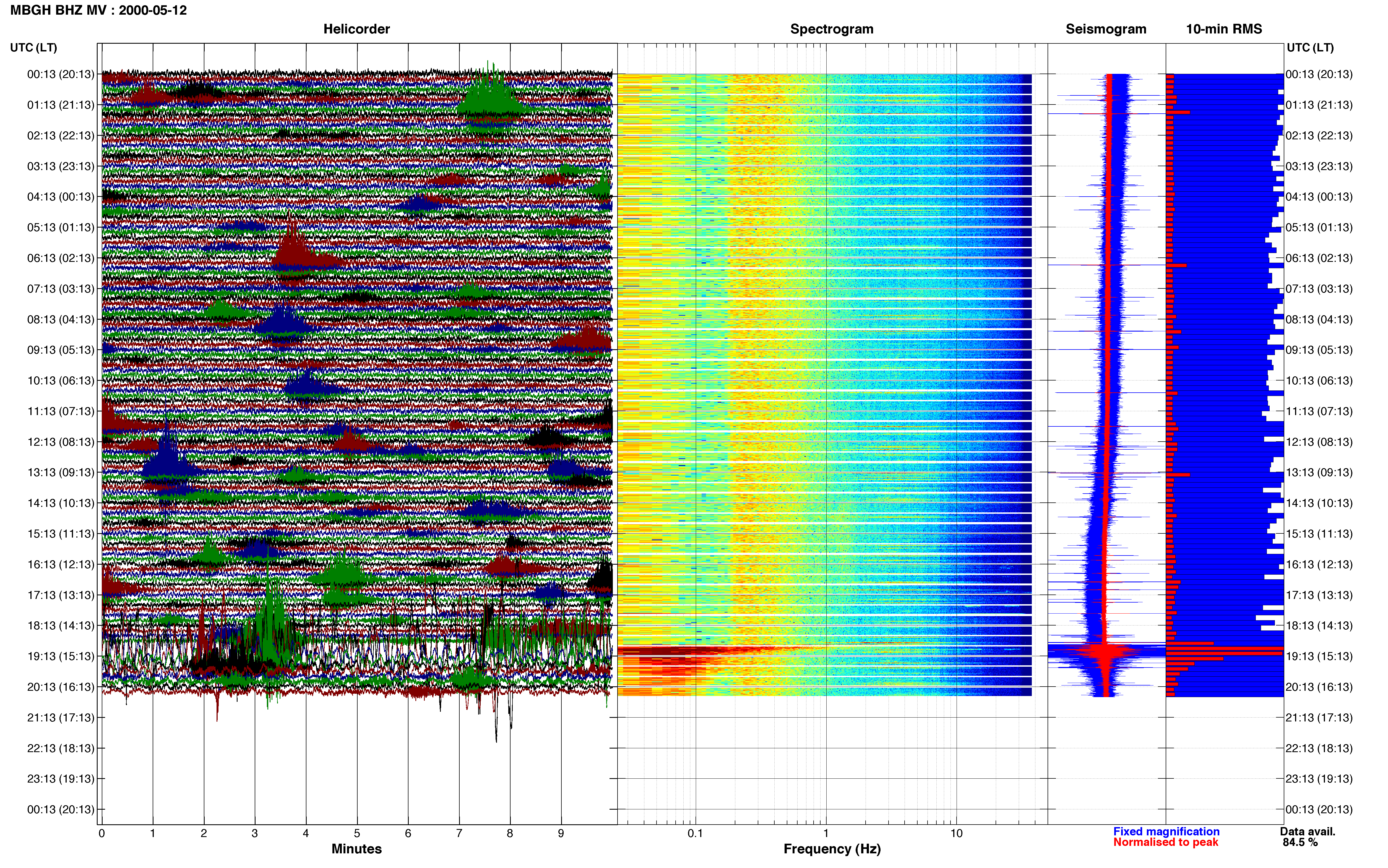This screenshot has width=1388, height=868.
Task: Click the right-side time label 01:13 (21:13)
Action: pos(1319,105)
